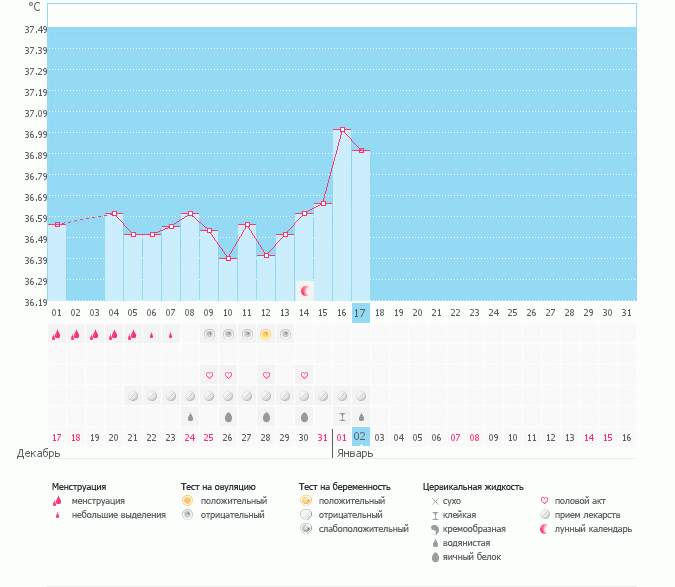Click the medication pill icon on December 24
This screenshot has height=587, width=675.
(x=190, y=396)
